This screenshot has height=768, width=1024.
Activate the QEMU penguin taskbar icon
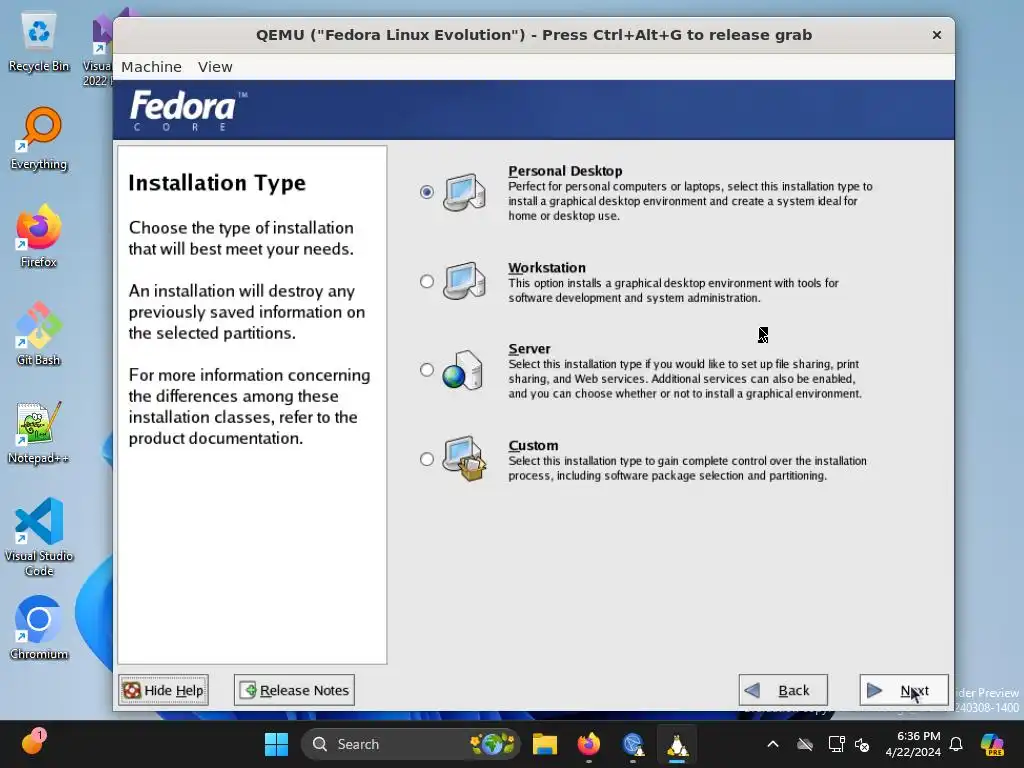pyautogui.click(x=677, y=744)
